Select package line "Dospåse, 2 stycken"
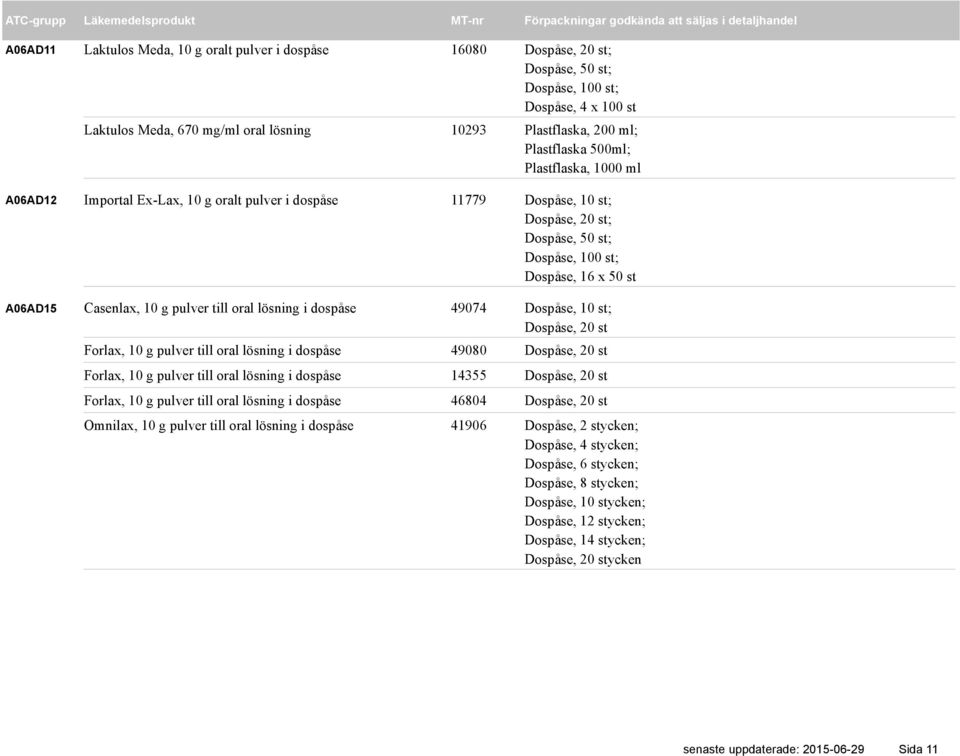 (x=582, y=426)
